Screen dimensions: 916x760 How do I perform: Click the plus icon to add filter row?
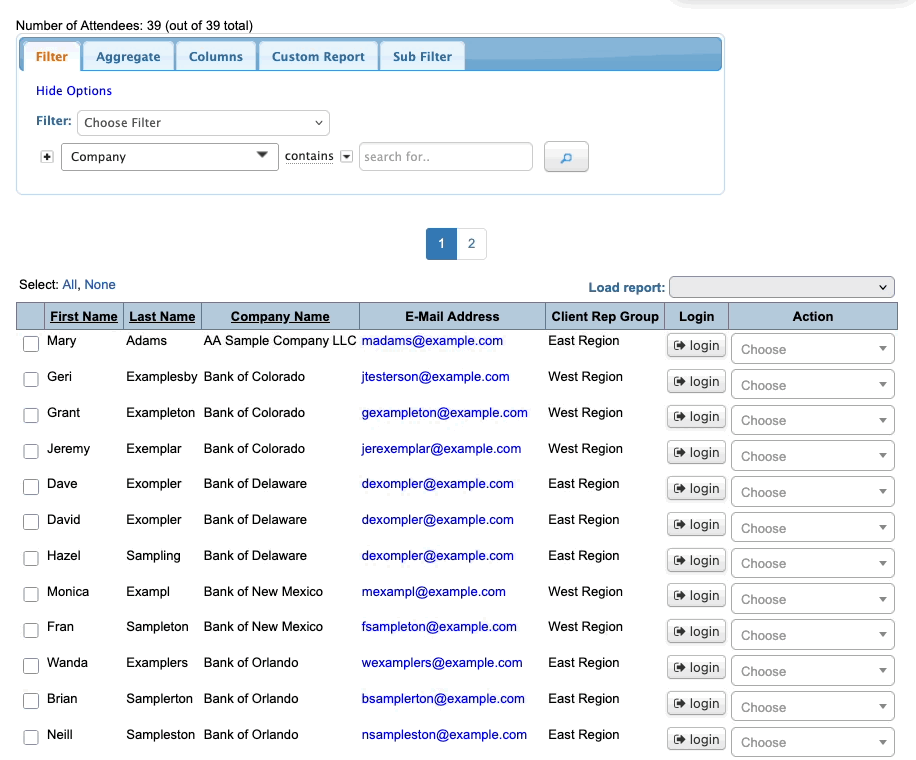[46, 157]
